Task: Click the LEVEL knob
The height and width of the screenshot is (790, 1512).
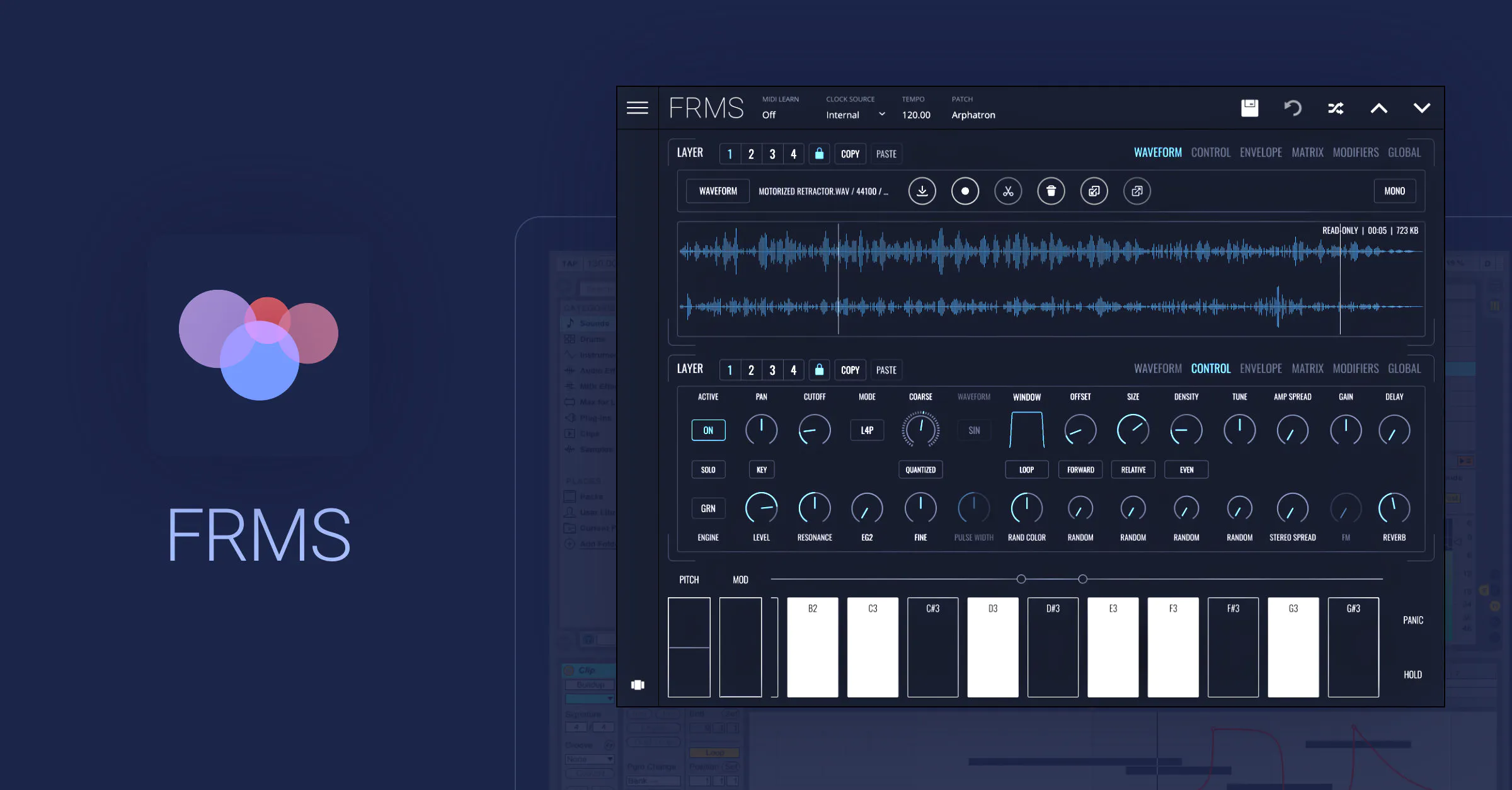Action: (761, 508)
